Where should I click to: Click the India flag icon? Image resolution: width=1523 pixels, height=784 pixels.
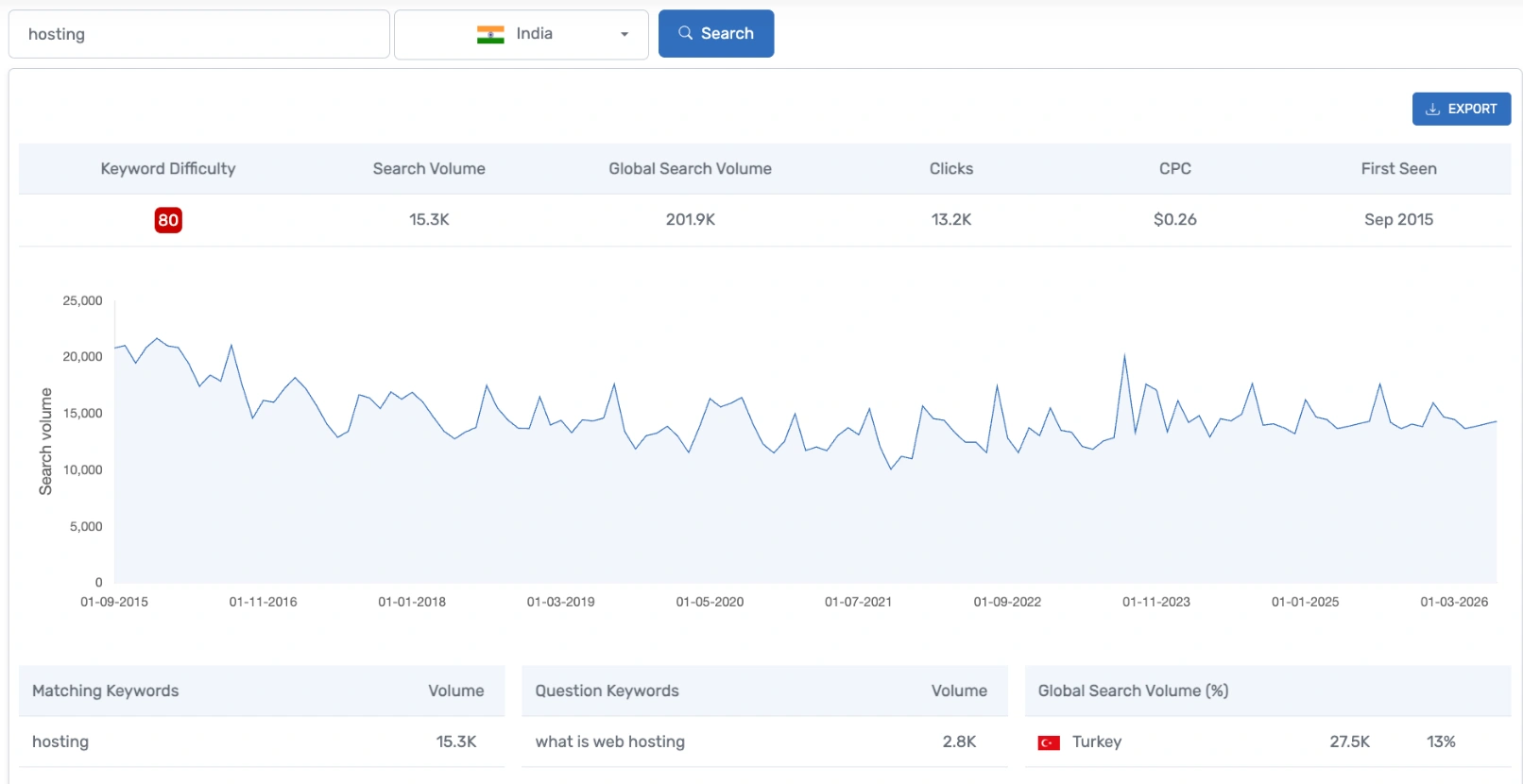(490, 34)
